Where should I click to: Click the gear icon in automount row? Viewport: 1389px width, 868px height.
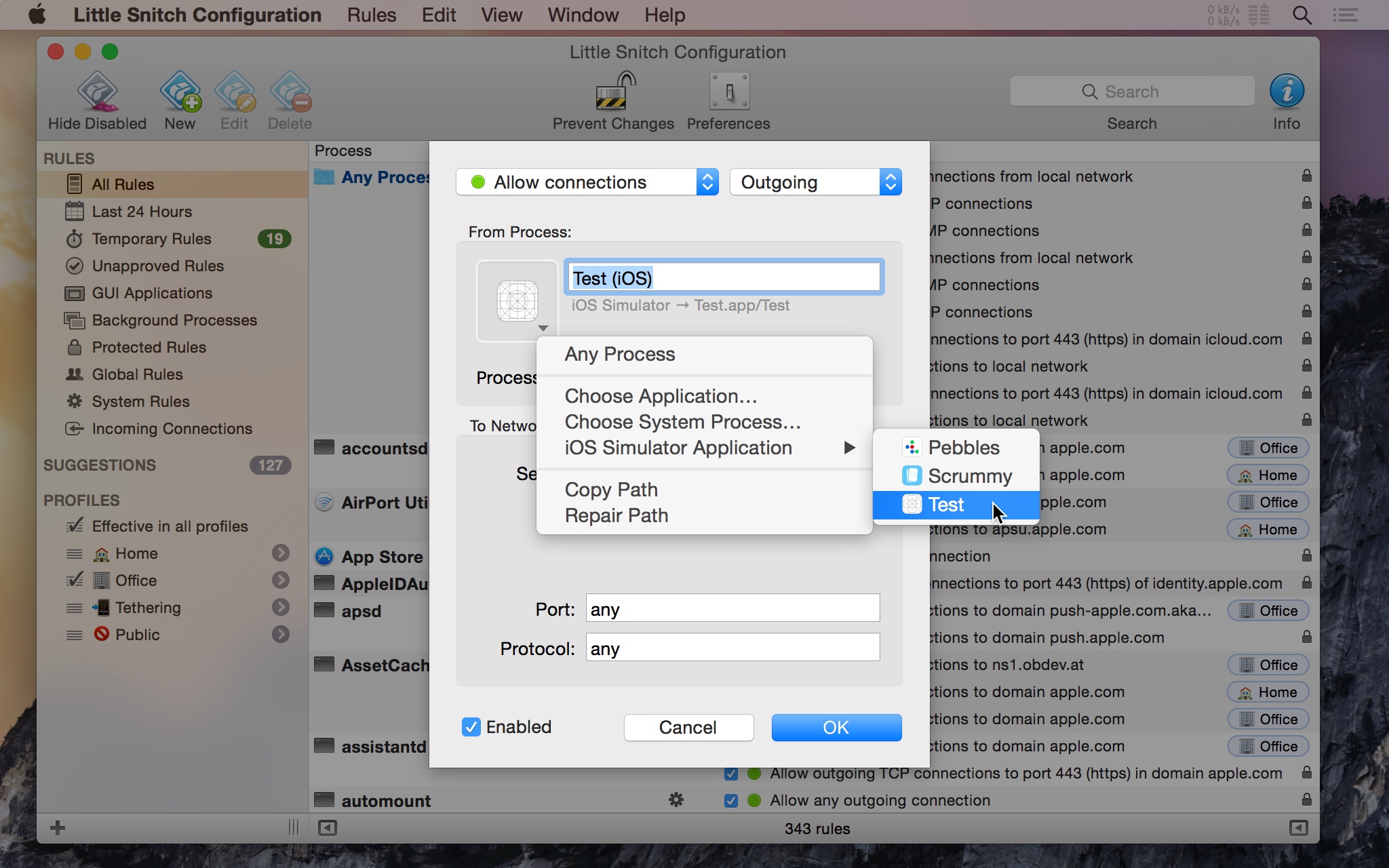tap(676, 800)
